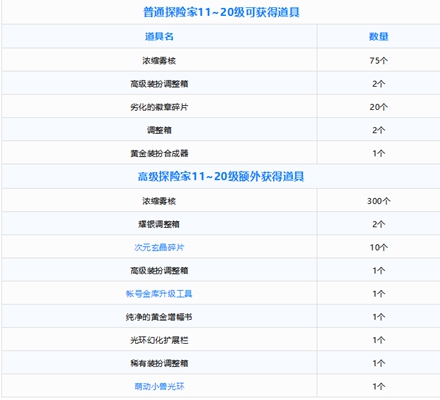The width and height of the screenshot is (440, 400).
Task: Click the 10个 quantity cell
Action: 379,247
